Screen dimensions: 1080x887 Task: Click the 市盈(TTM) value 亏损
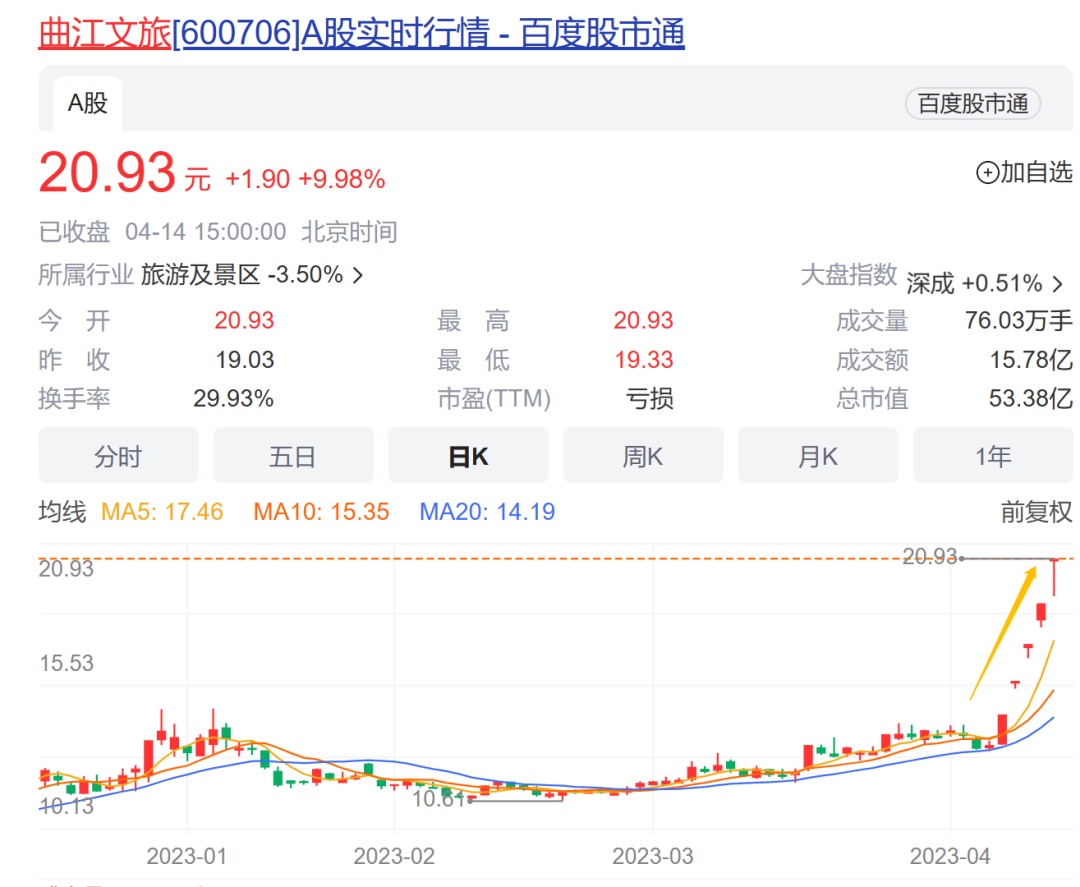tap(650, 398)
